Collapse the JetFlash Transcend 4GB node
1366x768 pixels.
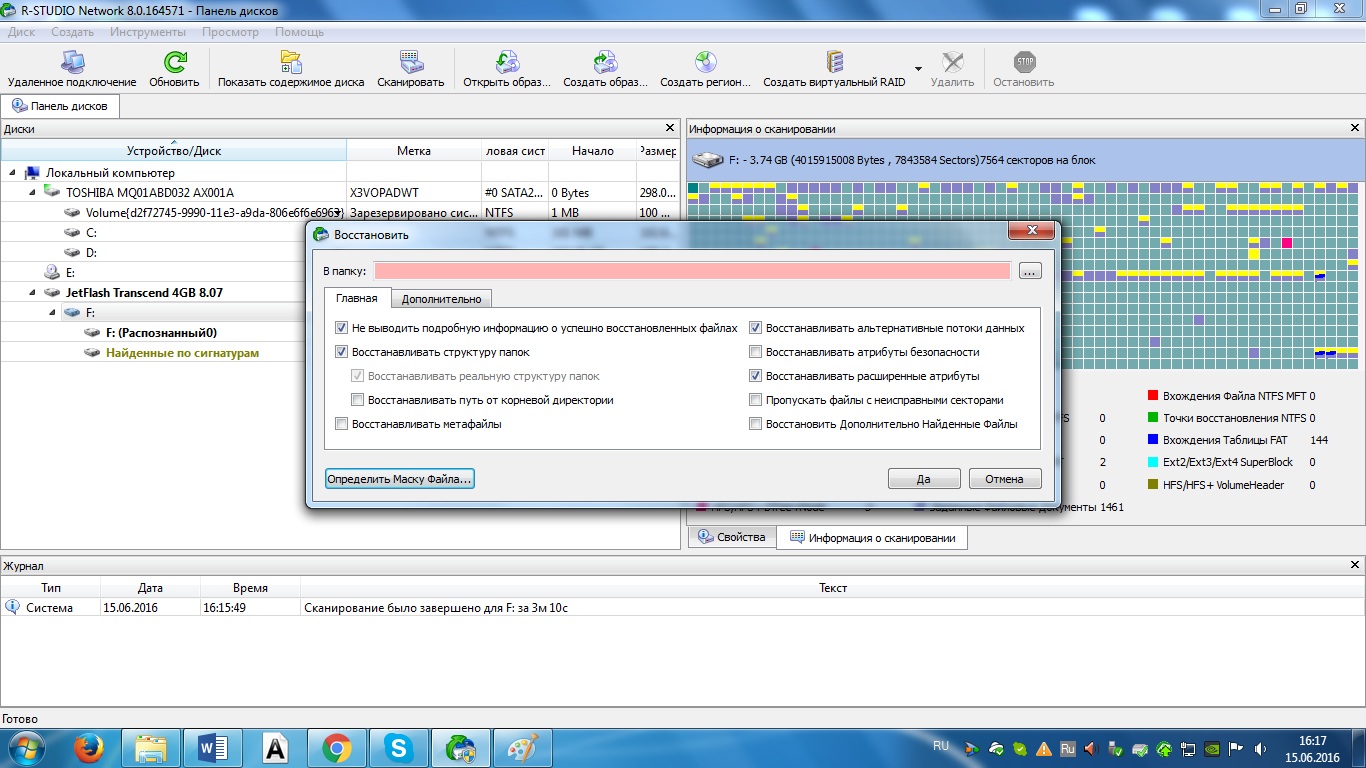31,293
